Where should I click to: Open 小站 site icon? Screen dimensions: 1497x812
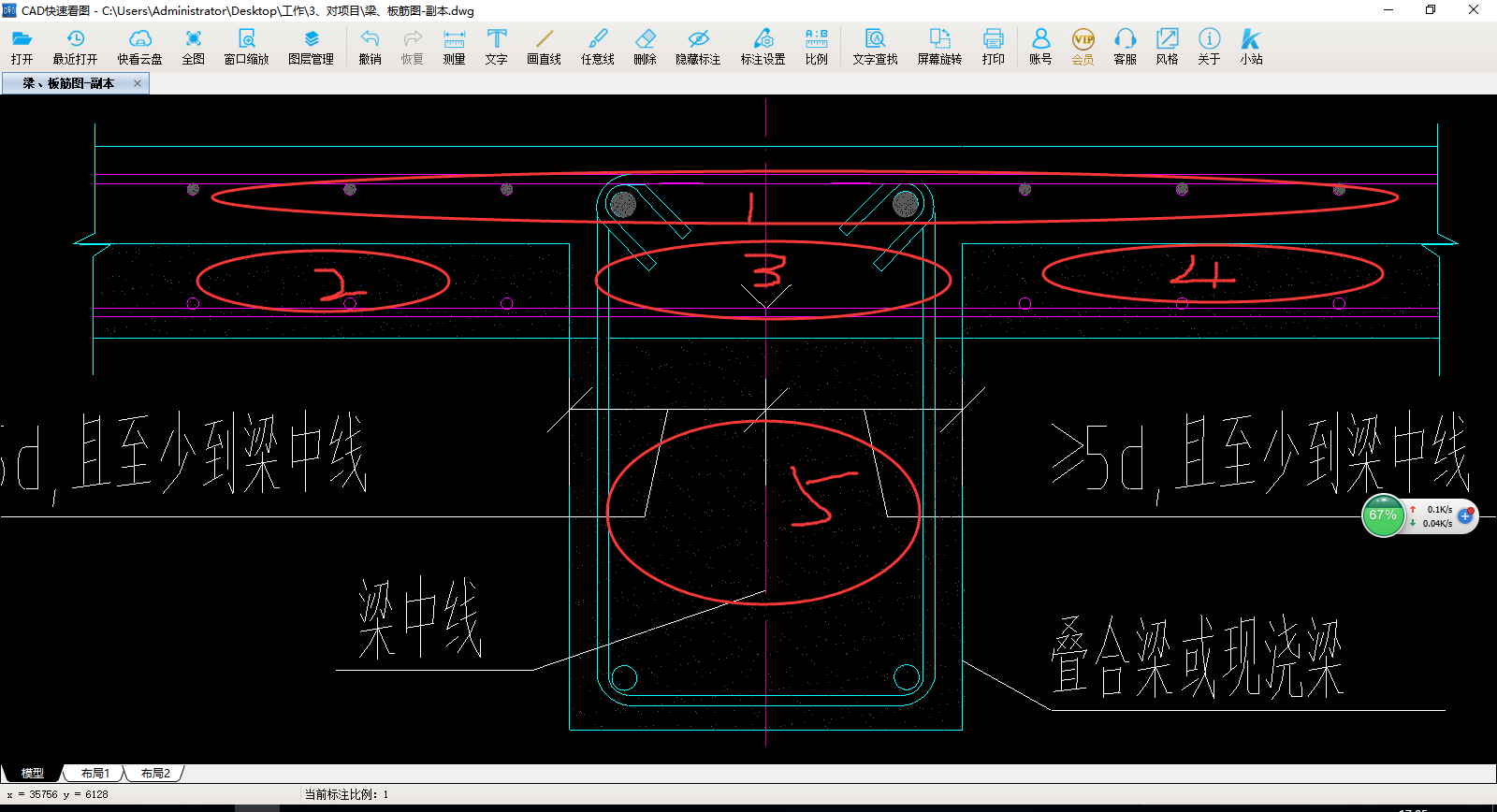point(1251,47)
